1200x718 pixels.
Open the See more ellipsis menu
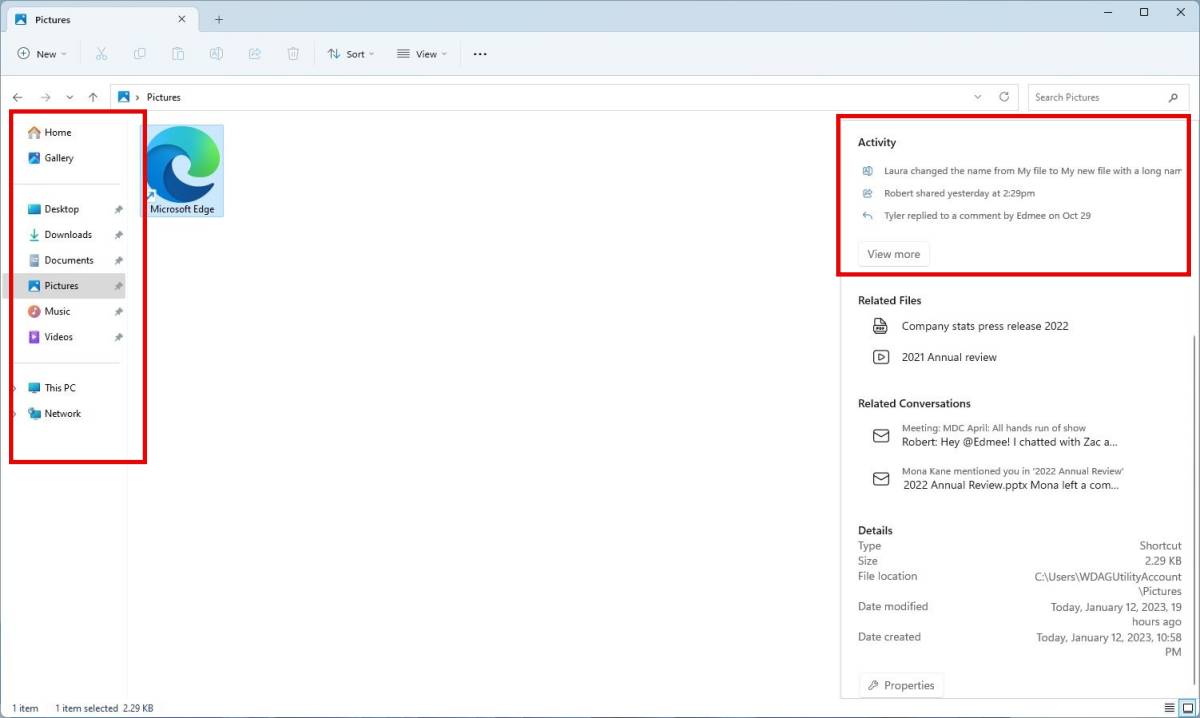(480, 54)
